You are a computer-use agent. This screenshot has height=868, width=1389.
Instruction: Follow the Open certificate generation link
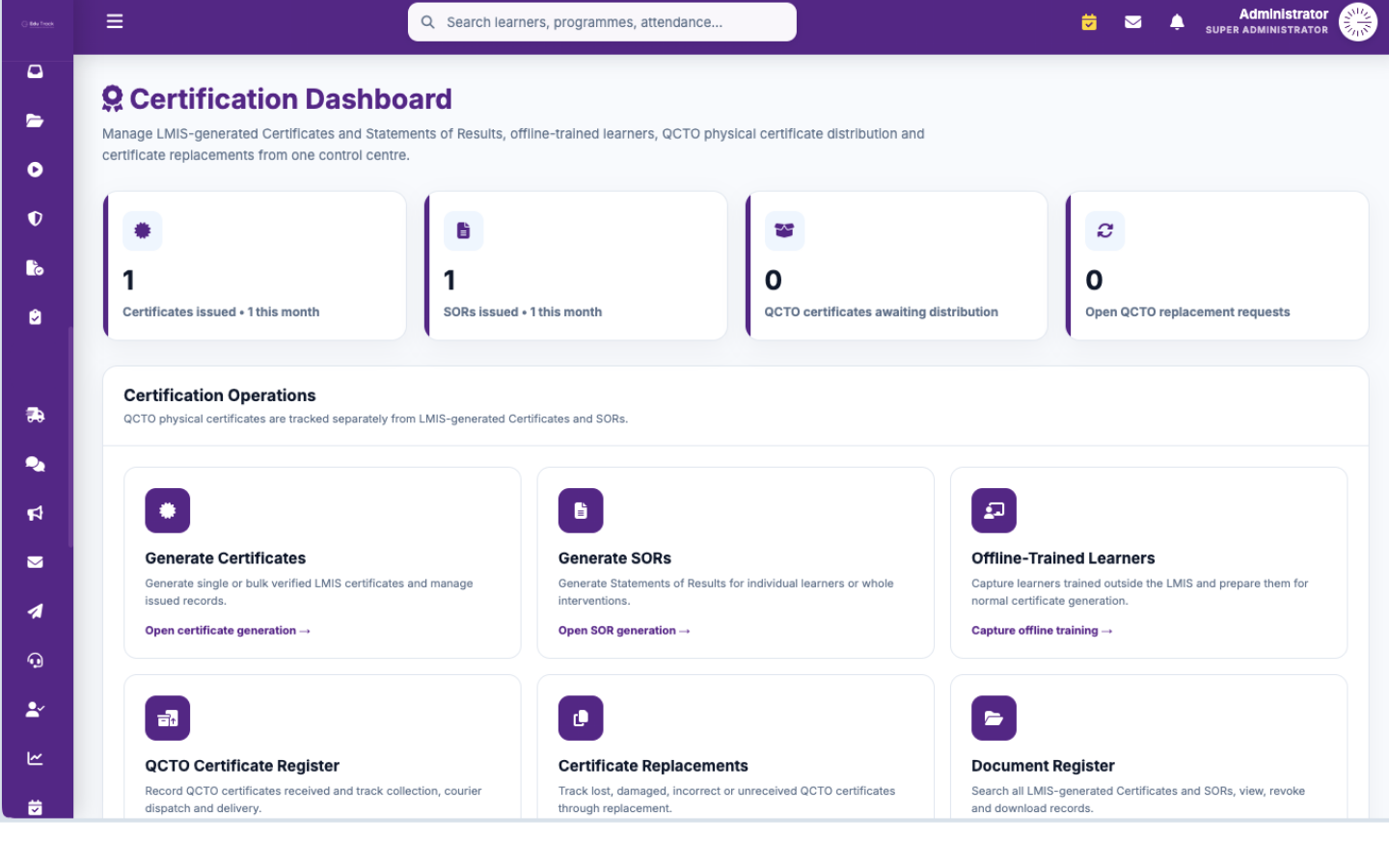pyautogui.click(x=228, y=631)
